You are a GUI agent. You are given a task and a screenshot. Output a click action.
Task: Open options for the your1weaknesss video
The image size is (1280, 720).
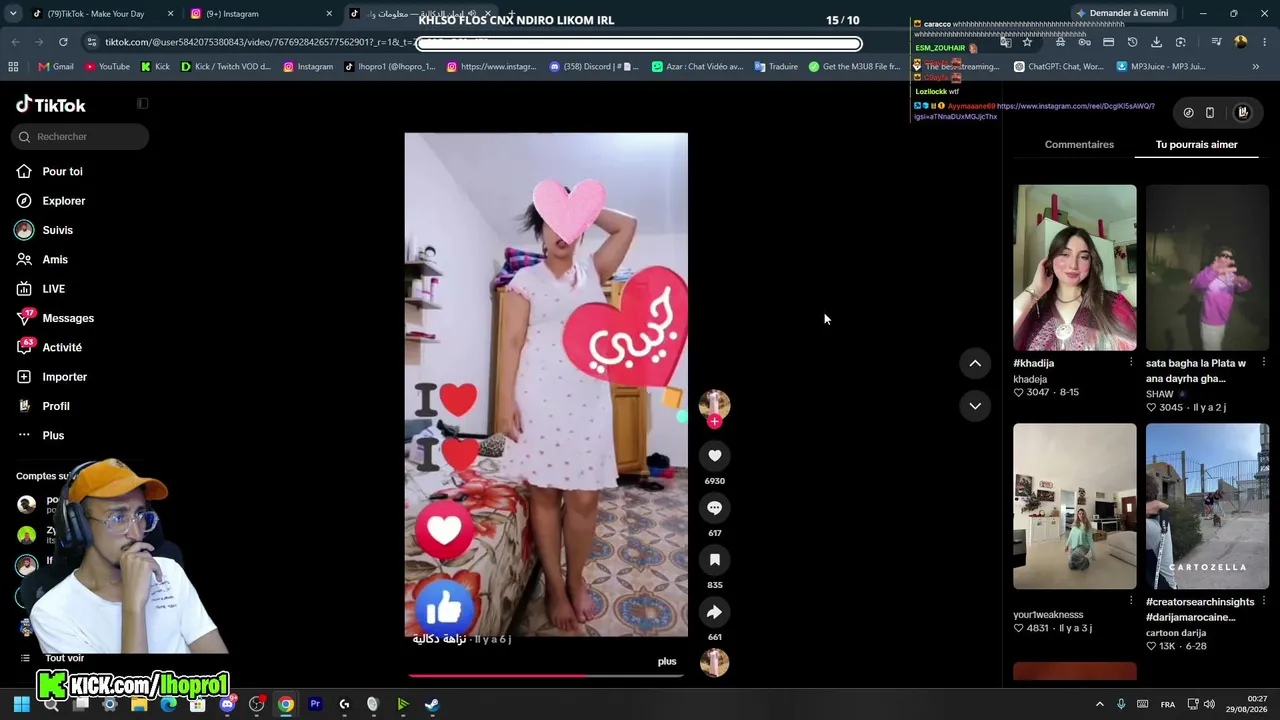[x=1131, y=601]
